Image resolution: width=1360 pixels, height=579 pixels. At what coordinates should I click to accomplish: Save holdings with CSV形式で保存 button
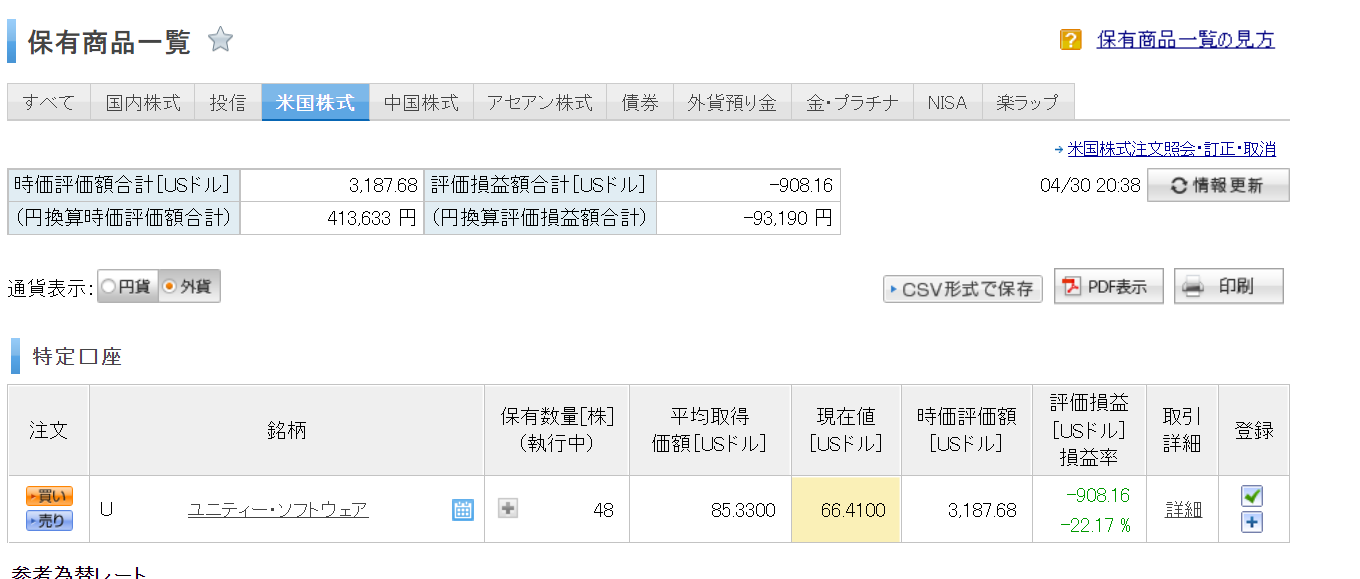[962, 289]
